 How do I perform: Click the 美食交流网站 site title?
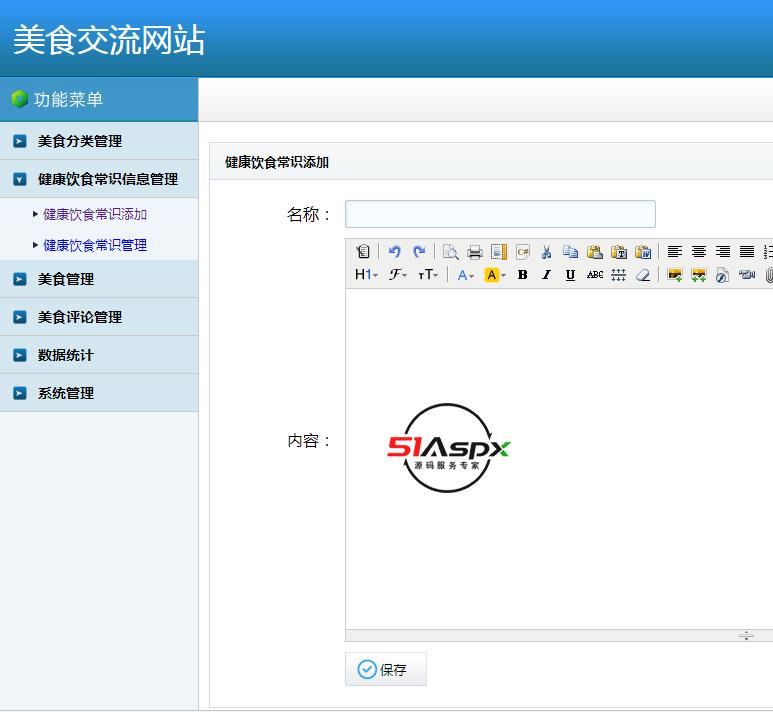pos(109,40)
